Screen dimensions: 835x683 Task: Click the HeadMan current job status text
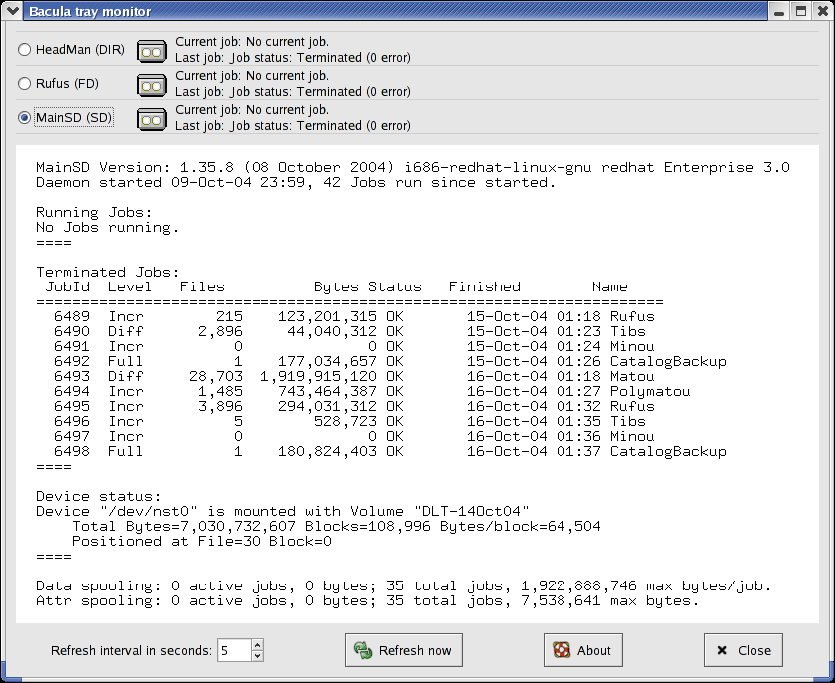pos(252,42)
